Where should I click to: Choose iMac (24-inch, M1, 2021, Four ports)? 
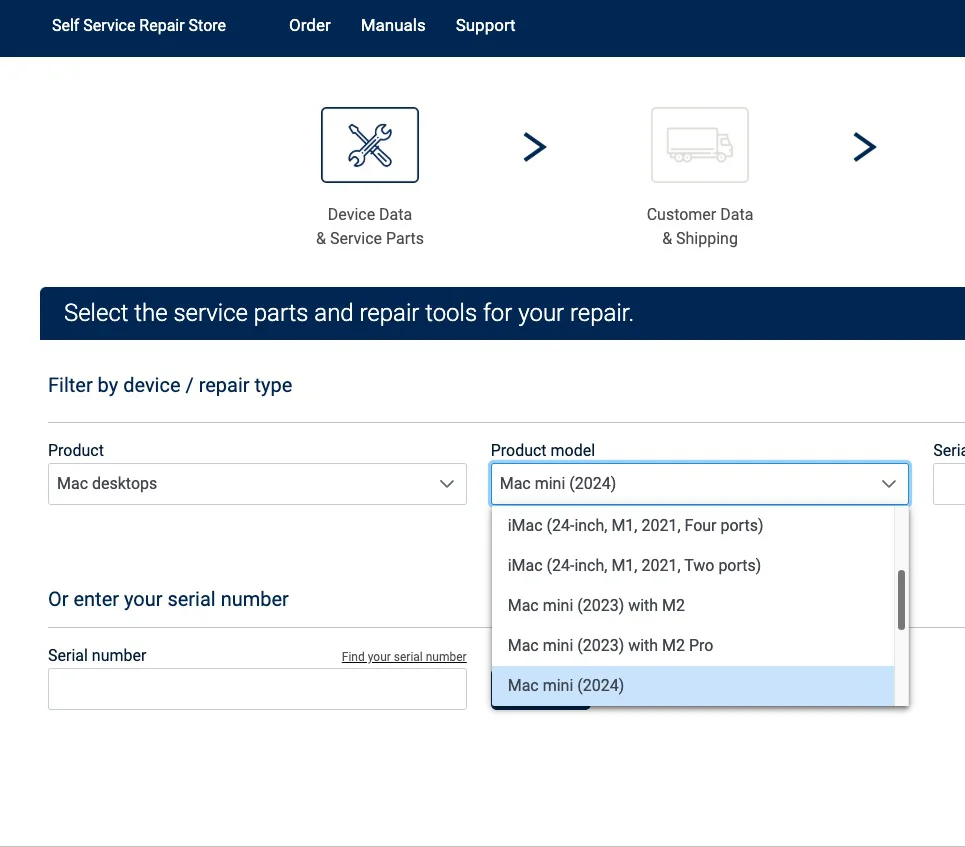(x=693, y=525)
